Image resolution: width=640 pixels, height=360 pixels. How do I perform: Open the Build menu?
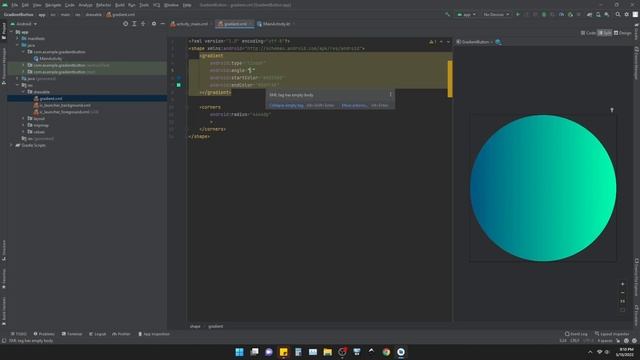pyautogui.click(x=120, y=5)
